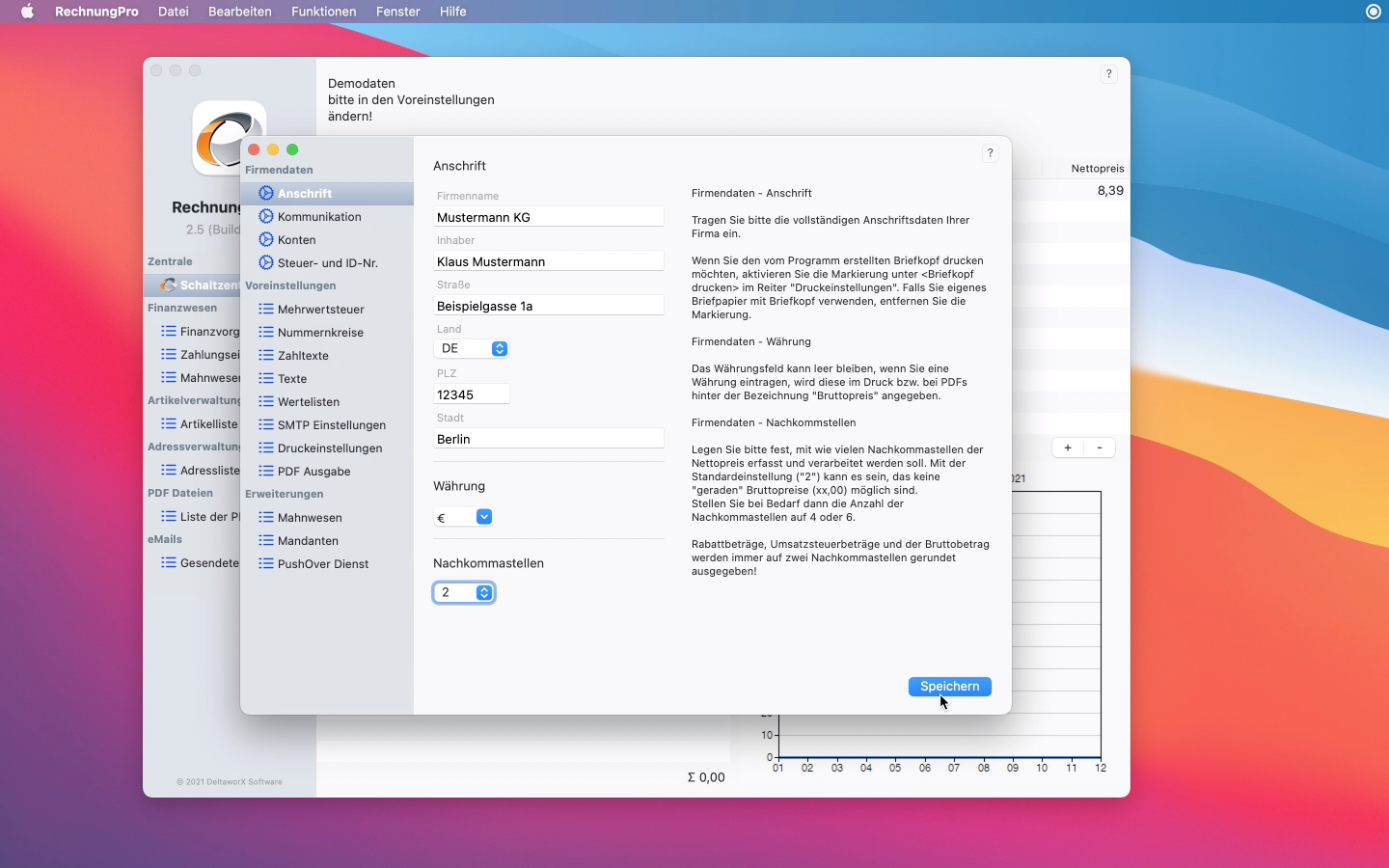The width and height of the screenshot is (1389, 868).
Task: Open the Mehrwertsteuer list icon
Action: (266, 310)
